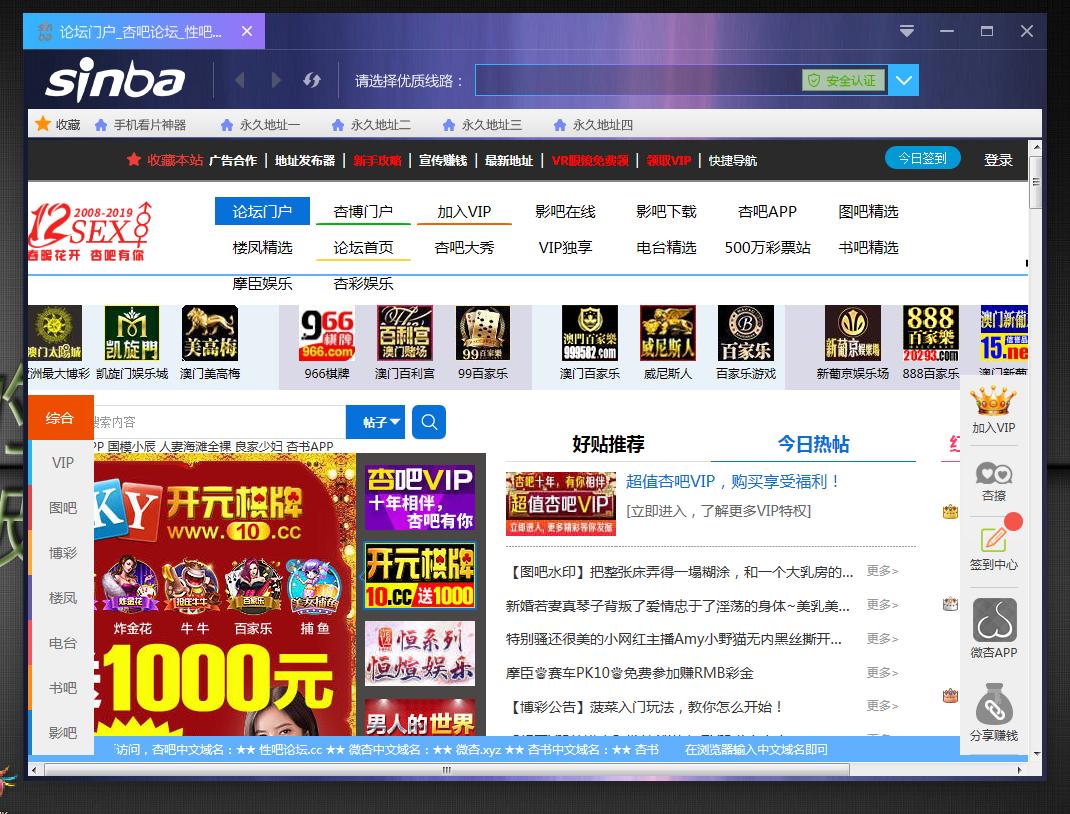Screen dimensions: 1070x814
Task: Open the 永久地址二 bookmark
Action: pyautogui.click(x=371, y=125)
